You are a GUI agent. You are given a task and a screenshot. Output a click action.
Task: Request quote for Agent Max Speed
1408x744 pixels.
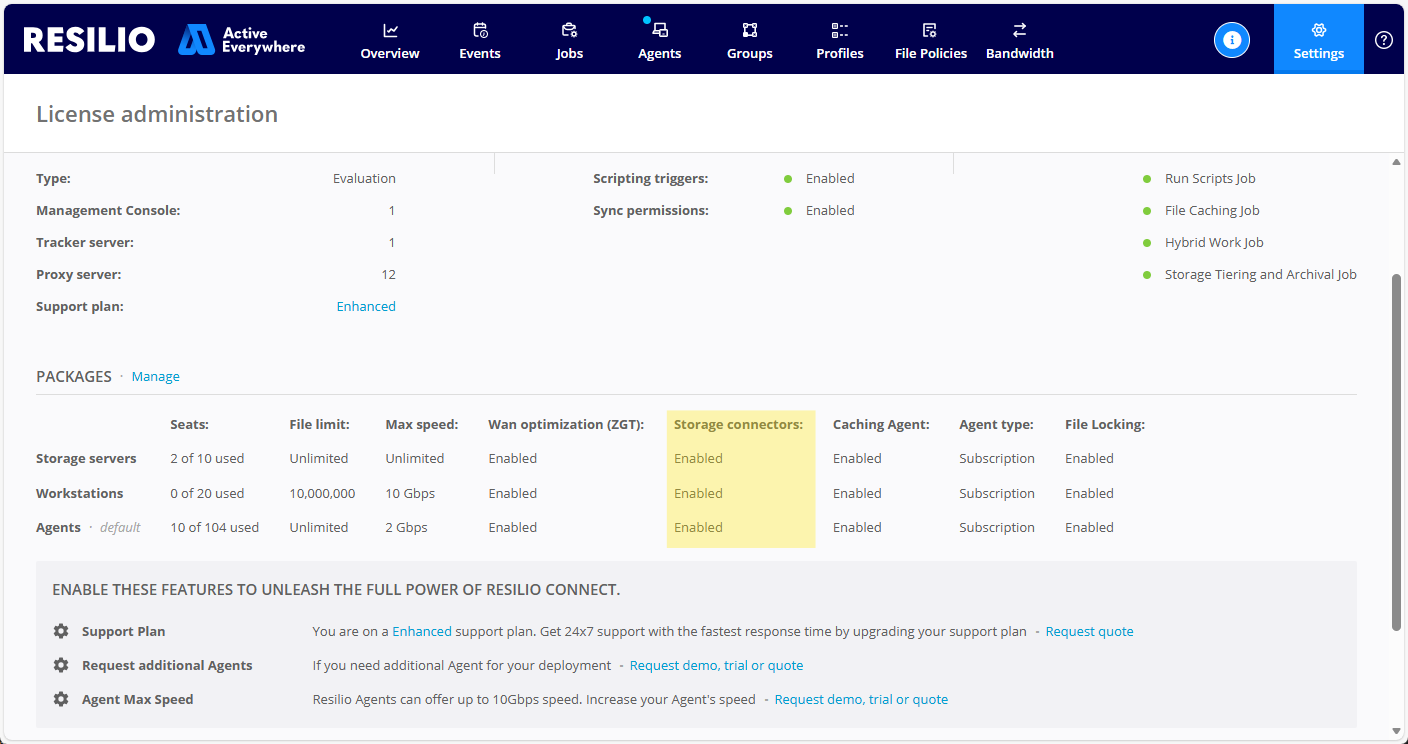click(x=861, y=700)
